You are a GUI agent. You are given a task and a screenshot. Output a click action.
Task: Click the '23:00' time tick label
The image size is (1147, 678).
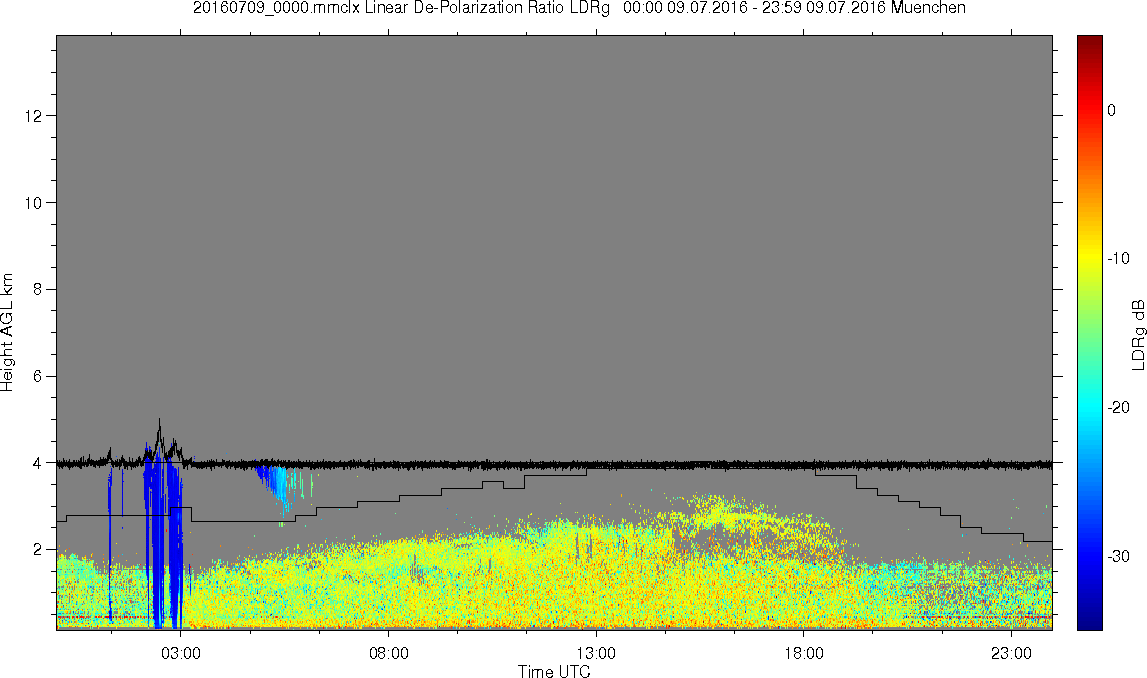(1011, 653)
